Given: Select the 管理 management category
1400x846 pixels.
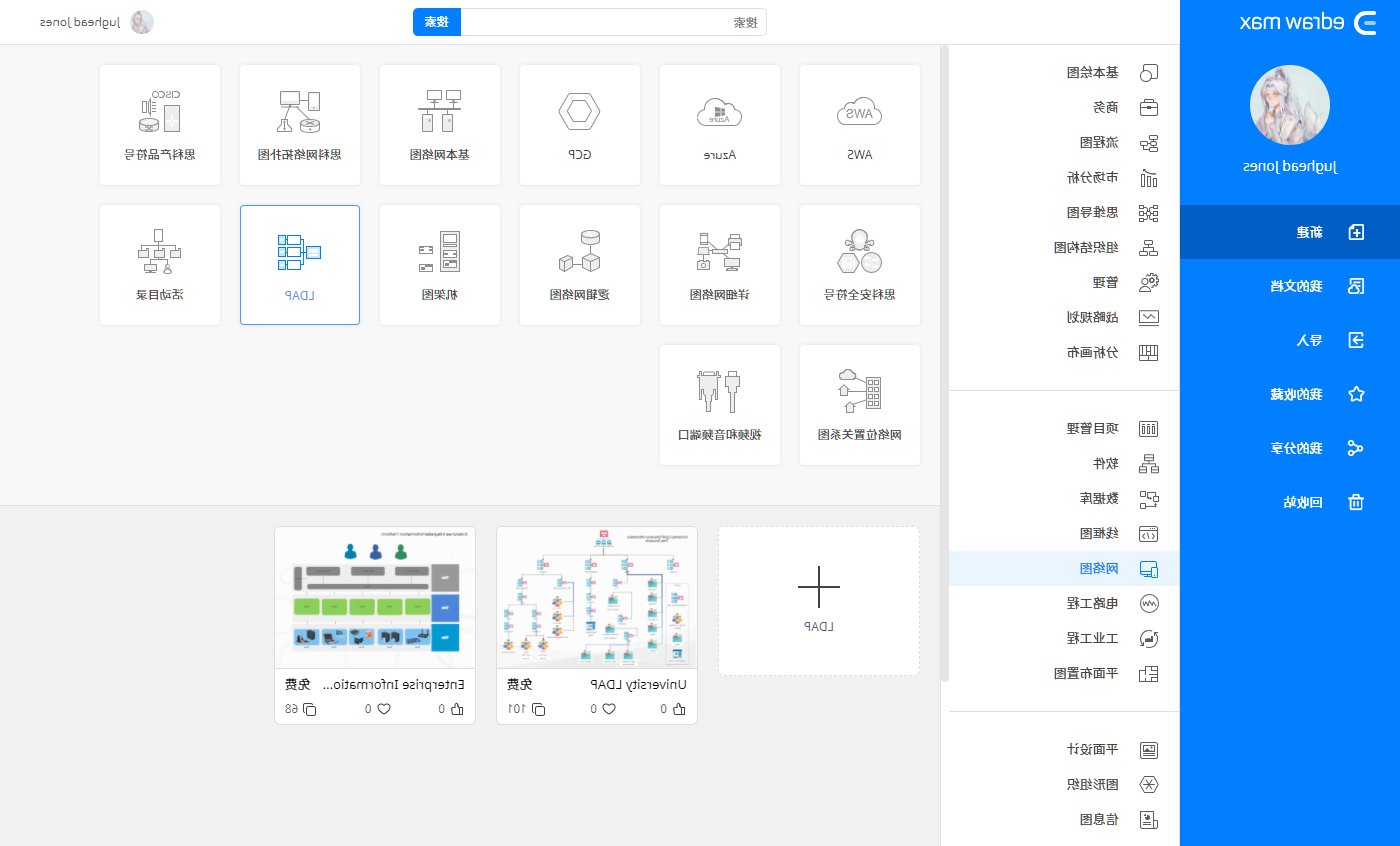Looking at the screenshot, I should [x=1064, y=282].
